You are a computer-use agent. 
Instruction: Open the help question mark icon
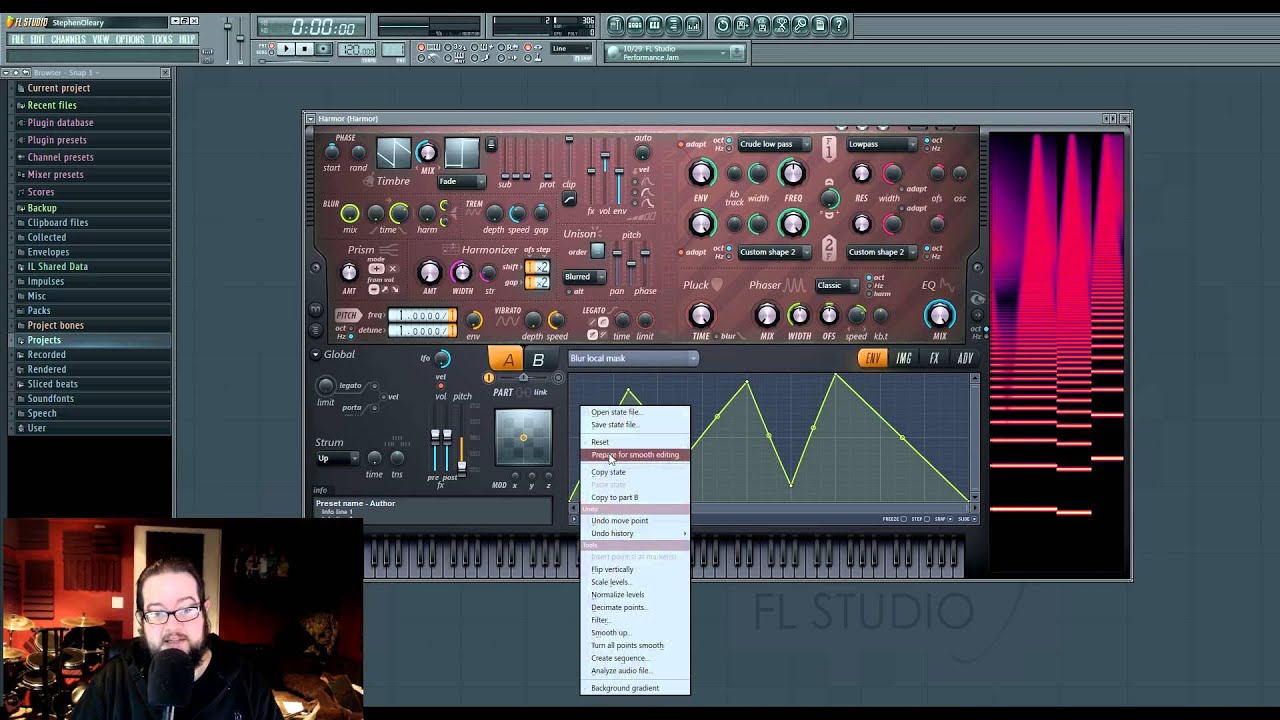[840, 25]
